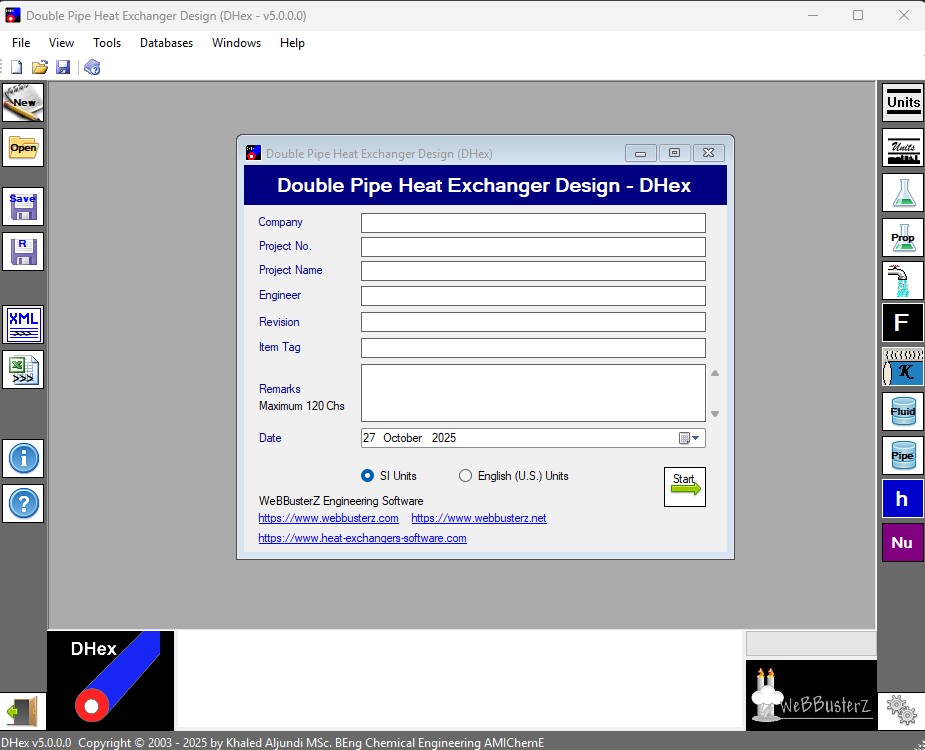The image size is (925, 750).
Task: Click the settings gear icon at bottom right
Action: pos(901,710)
